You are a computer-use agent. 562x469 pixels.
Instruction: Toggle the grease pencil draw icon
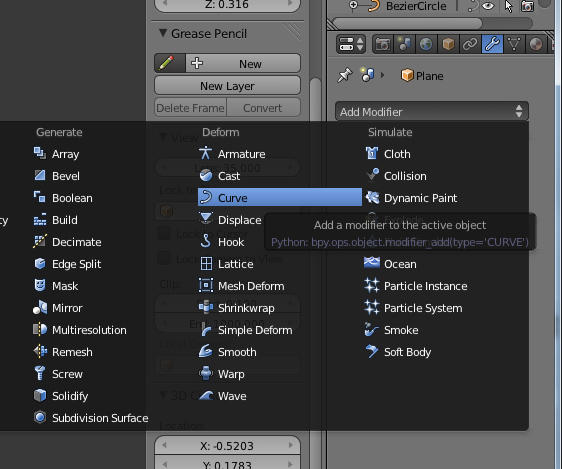coord(170,63)
